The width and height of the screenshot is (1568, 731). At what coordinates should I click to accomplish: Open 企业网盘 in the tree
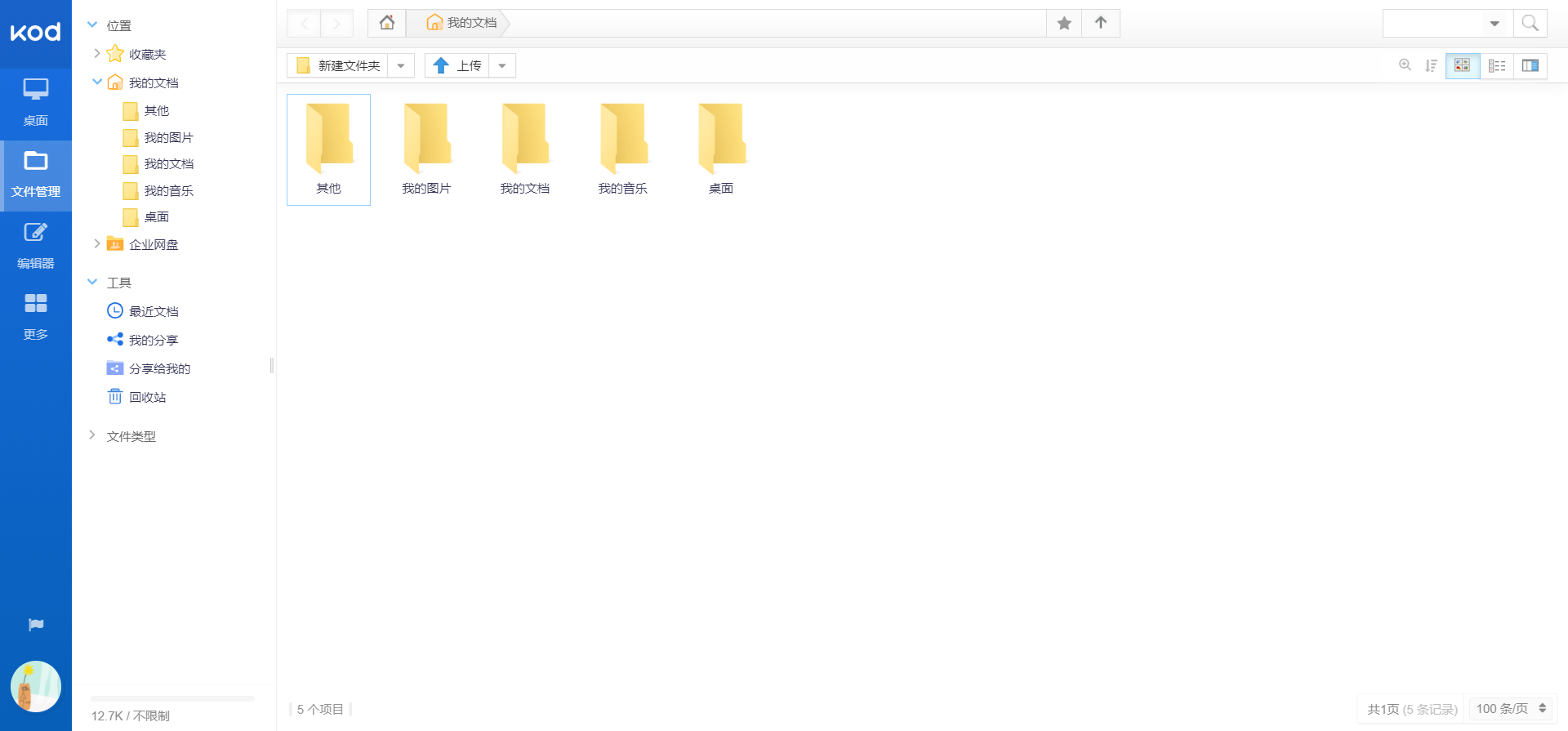[x=154, y=245]
